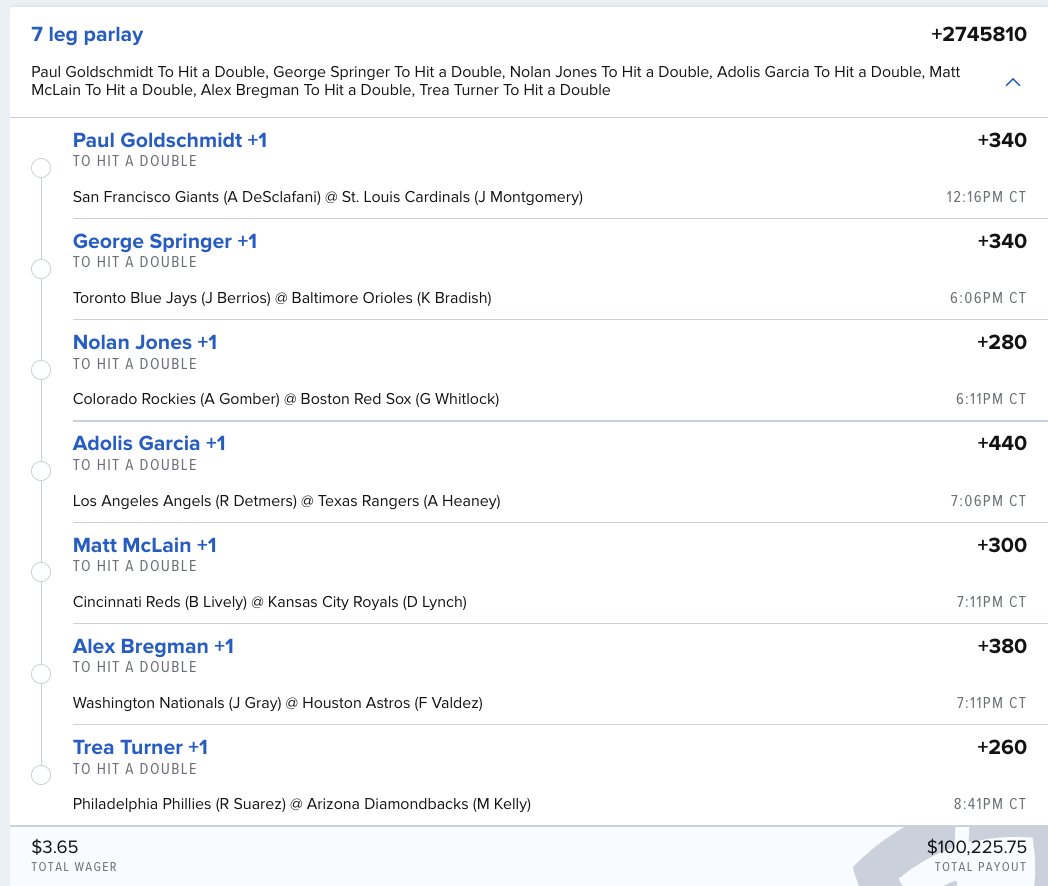The width and height of the screenshot is (1048, 886).
Task: Click Washington Nationals @ Houston Astros matchup
Action: [277, 703]
